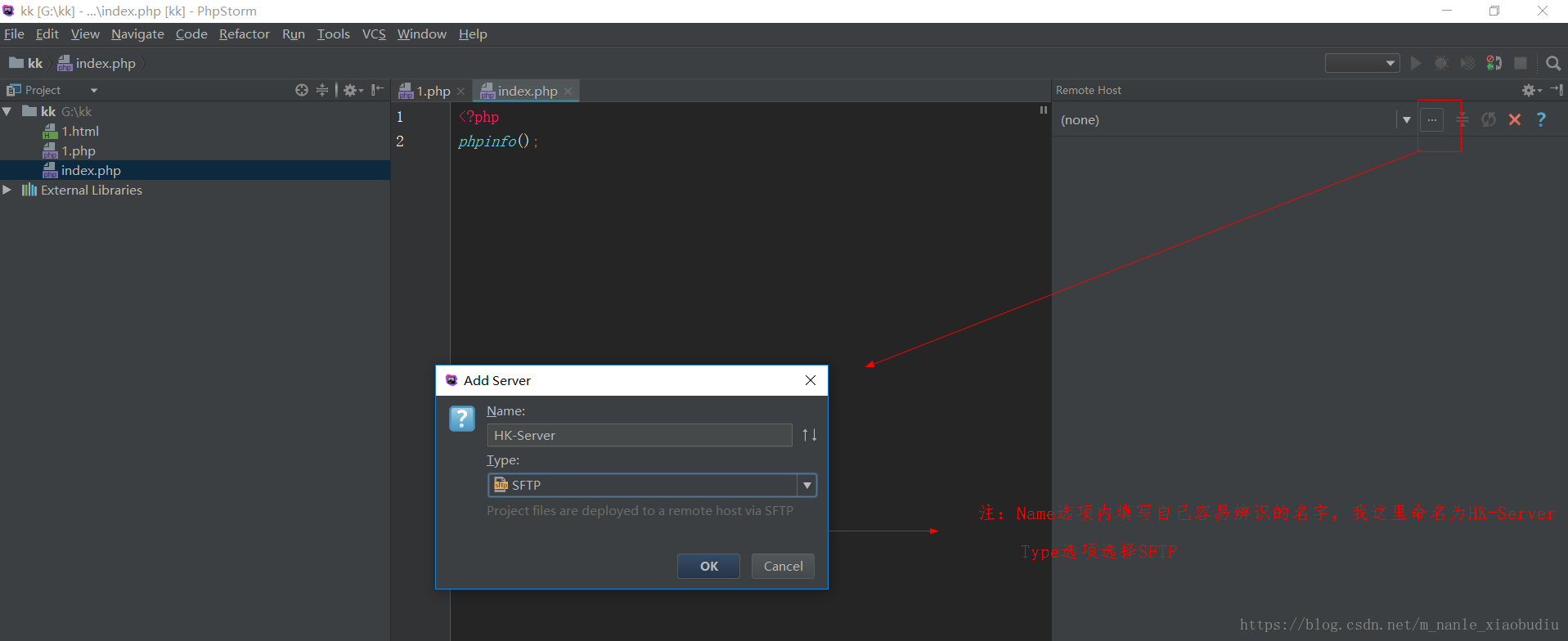This screenshot has width=1568, height=641.
Task: Click the editor pause inspection marker
Action: point(1044,110)
